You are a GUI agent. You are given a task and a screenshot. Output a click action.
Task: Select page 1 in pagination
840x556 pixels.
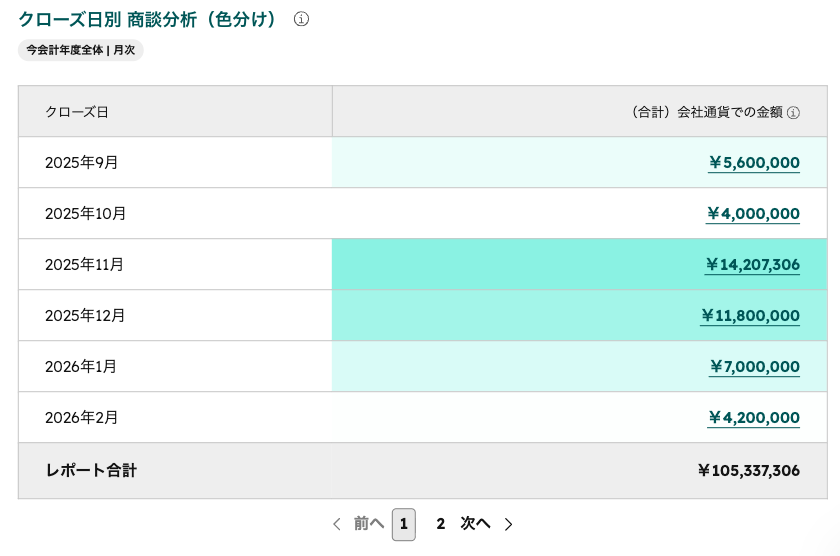point(404,524)
